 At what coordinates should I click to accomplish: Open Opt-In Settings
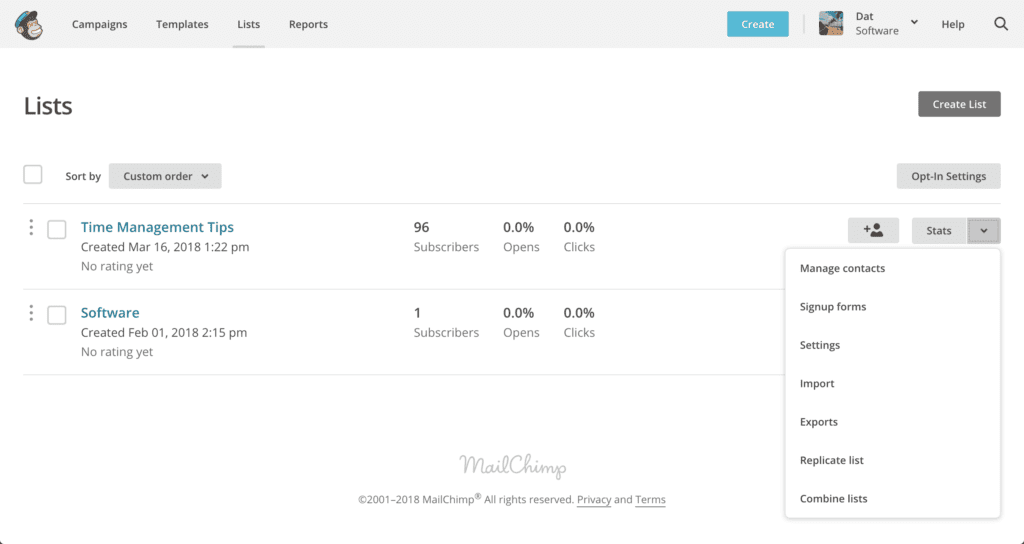pyautogui.click(x=948, y=176)
